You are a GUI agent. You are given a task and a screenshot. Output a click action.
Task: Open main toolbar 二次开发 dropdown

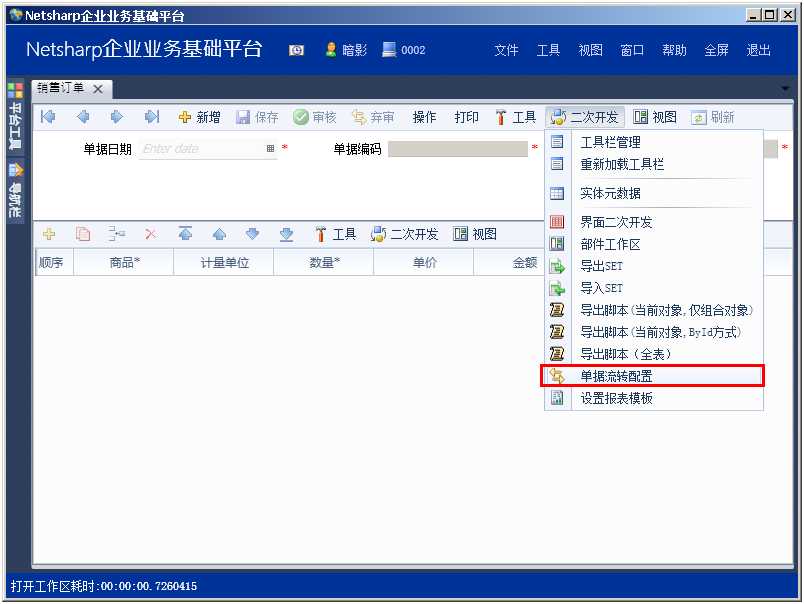tap(585, 117)
